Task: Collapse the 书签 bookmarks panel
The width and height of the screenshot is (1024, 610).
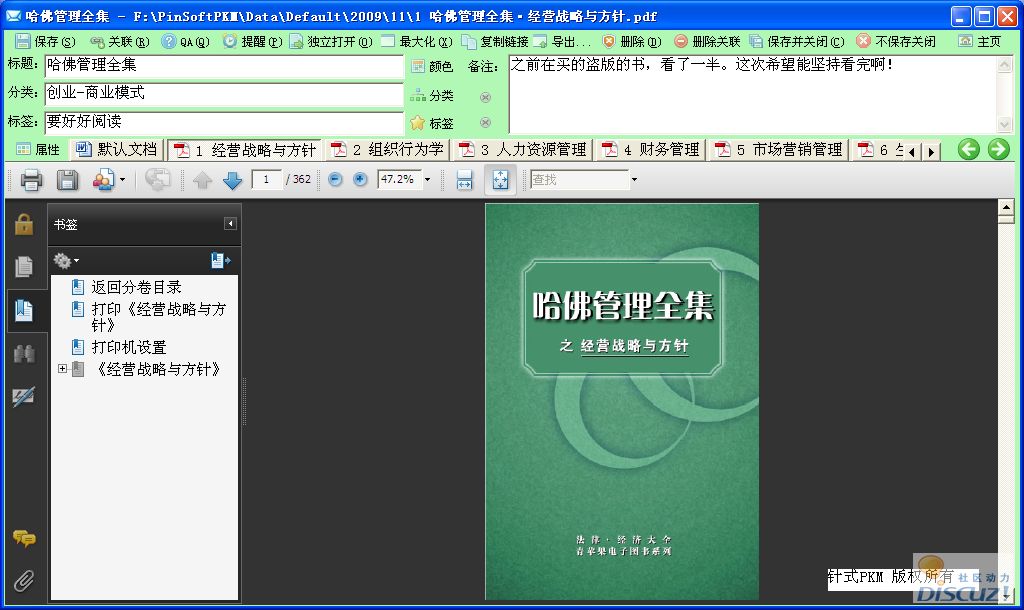Action: (x=230, y=224)
